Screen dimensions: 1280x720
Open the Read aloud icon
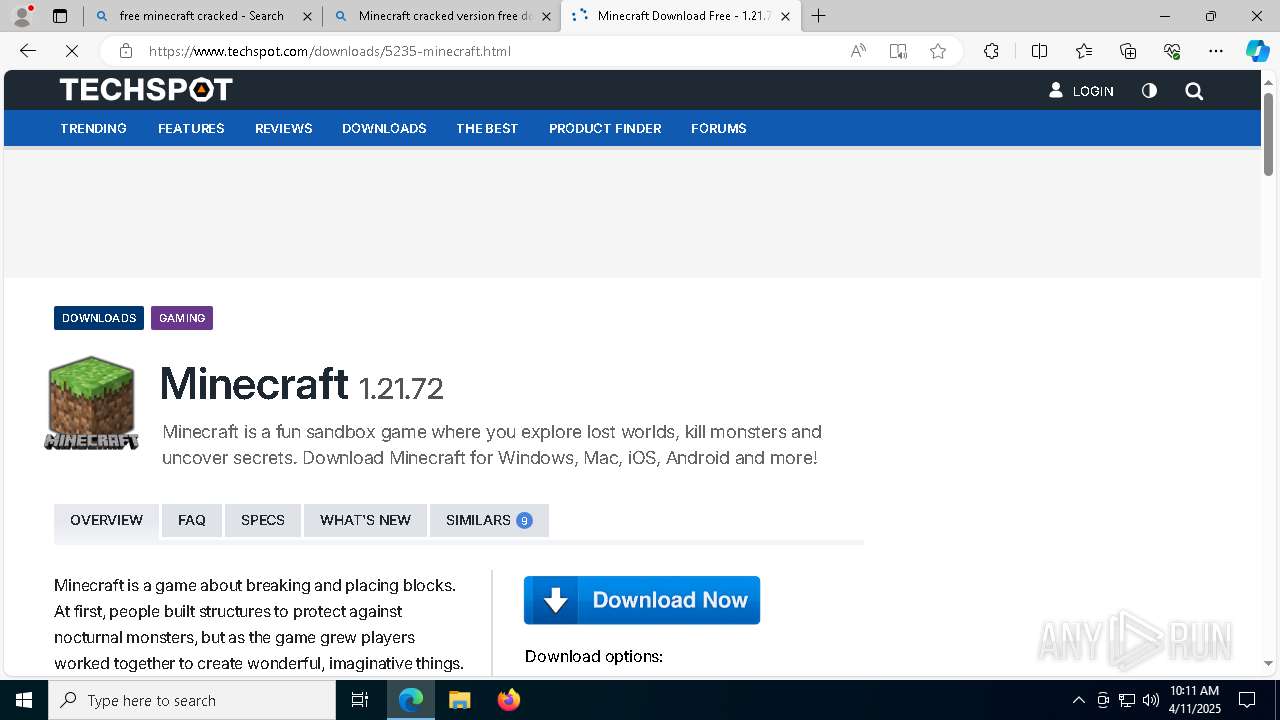858,51
